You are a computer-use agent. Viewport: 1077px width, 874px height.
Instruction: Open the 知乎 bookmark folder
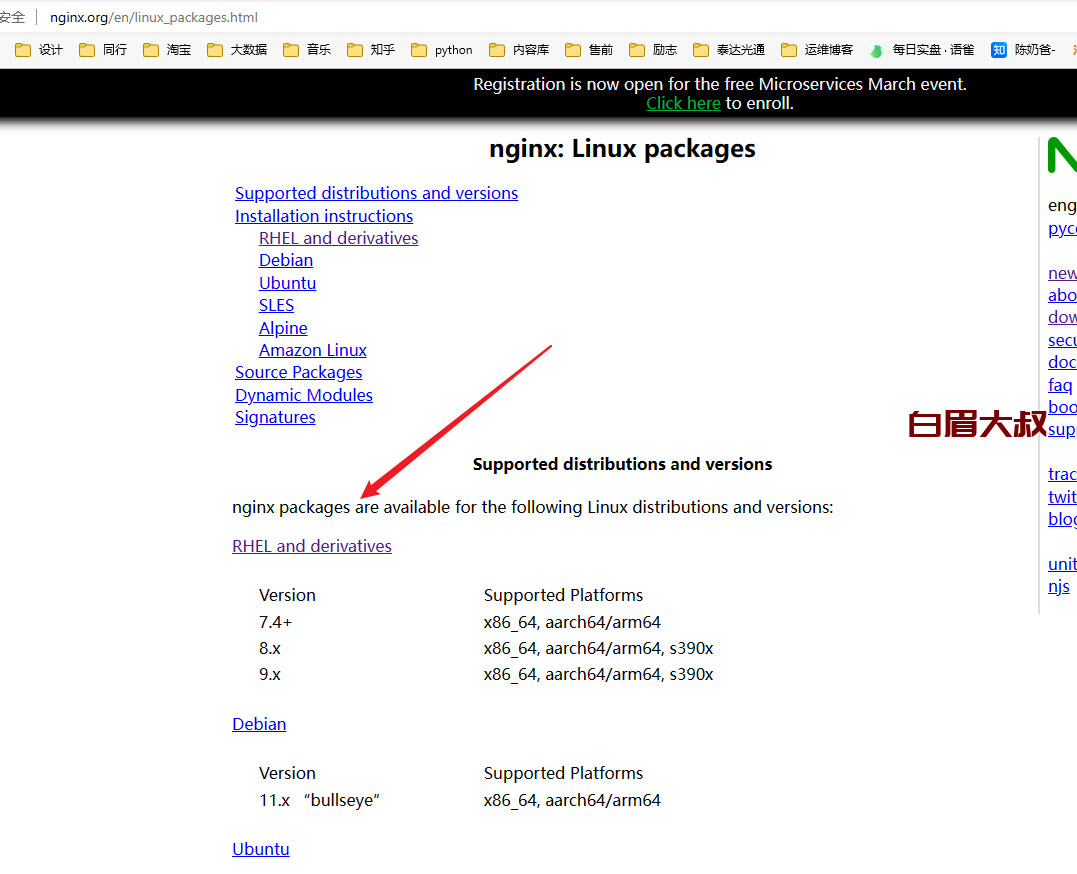pyautogui.click(x=371, y=49)
